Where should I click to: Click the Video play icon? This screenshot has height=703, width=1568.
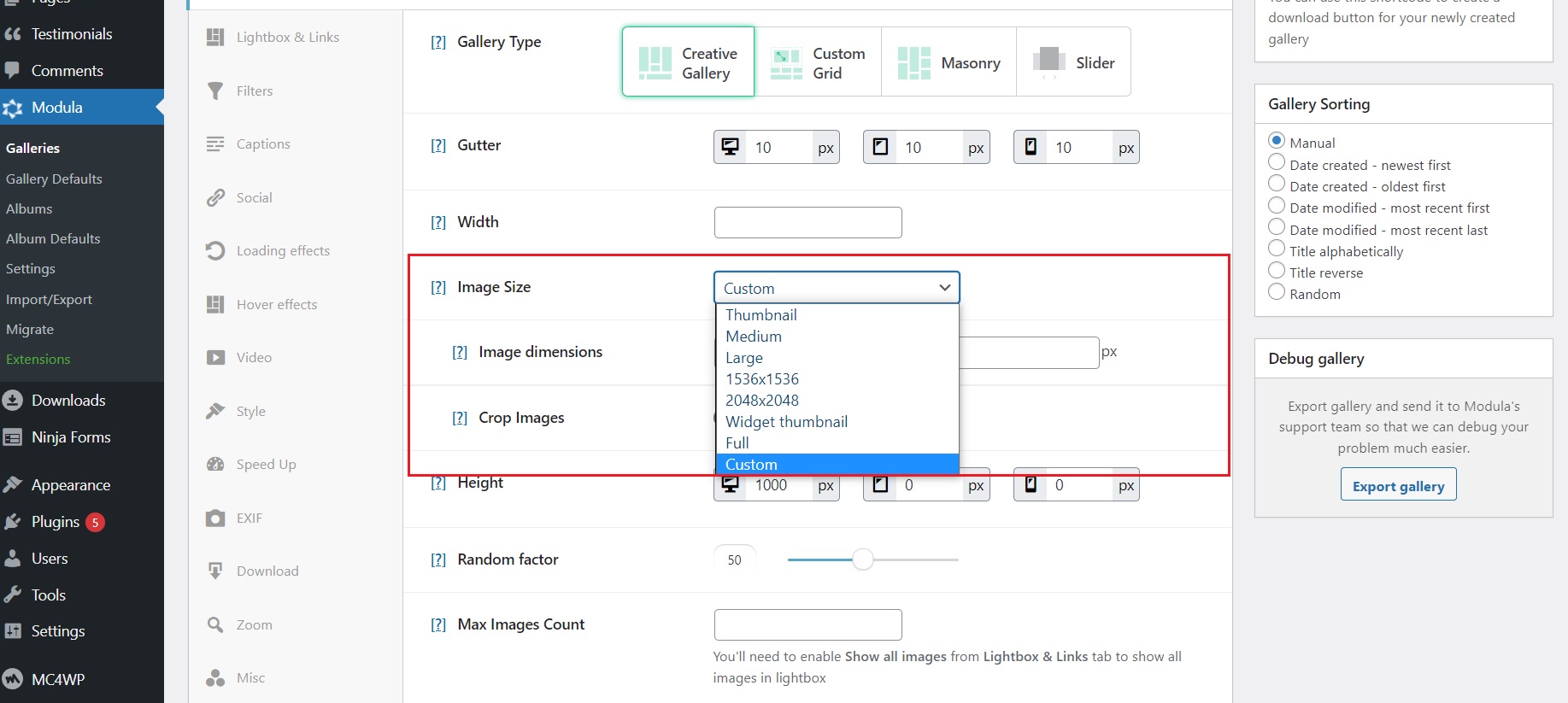click(x=215, y=357)
